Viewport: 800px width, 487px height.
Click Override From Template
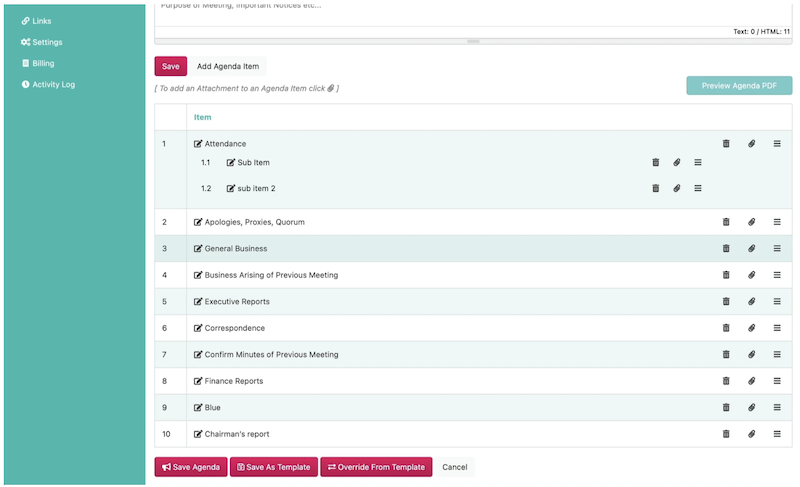click(376, 467)
